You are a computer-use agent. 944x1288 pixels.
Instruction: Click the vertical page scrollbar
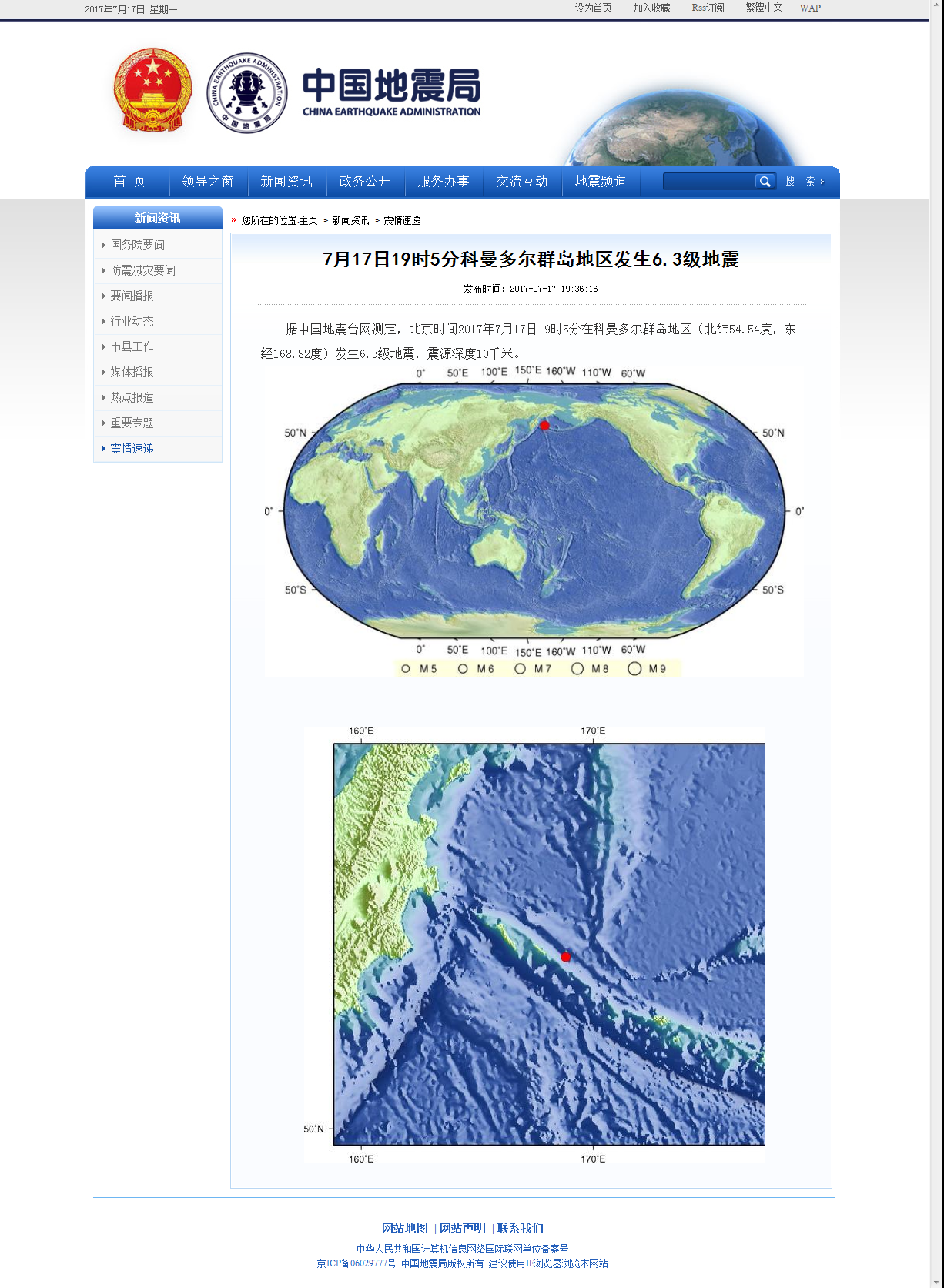tap(937, 644)
